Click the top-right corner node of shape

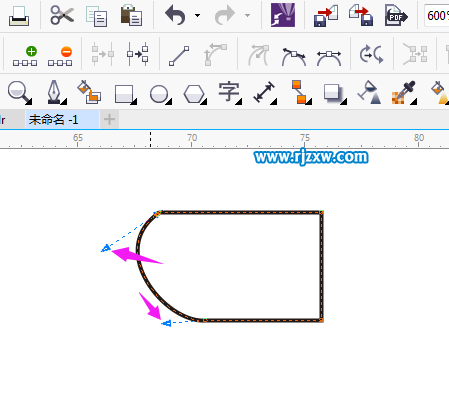coord(321,212)
